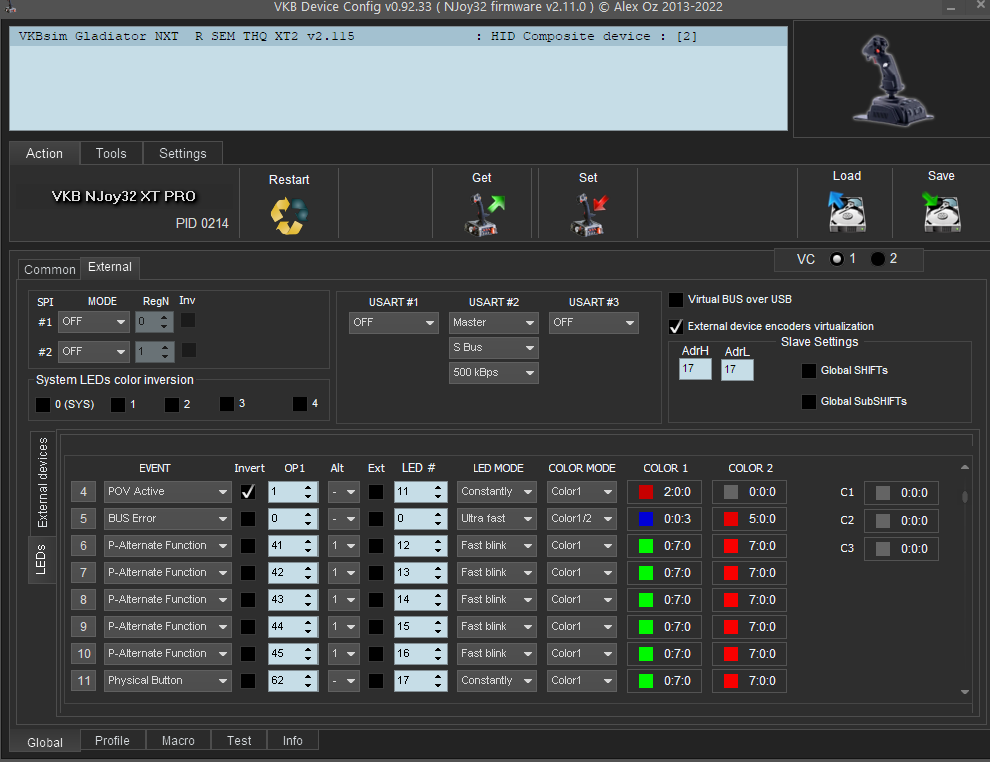Click LED # field with value 17
This screenshot has height=762, width=990.
click(420, 681)
